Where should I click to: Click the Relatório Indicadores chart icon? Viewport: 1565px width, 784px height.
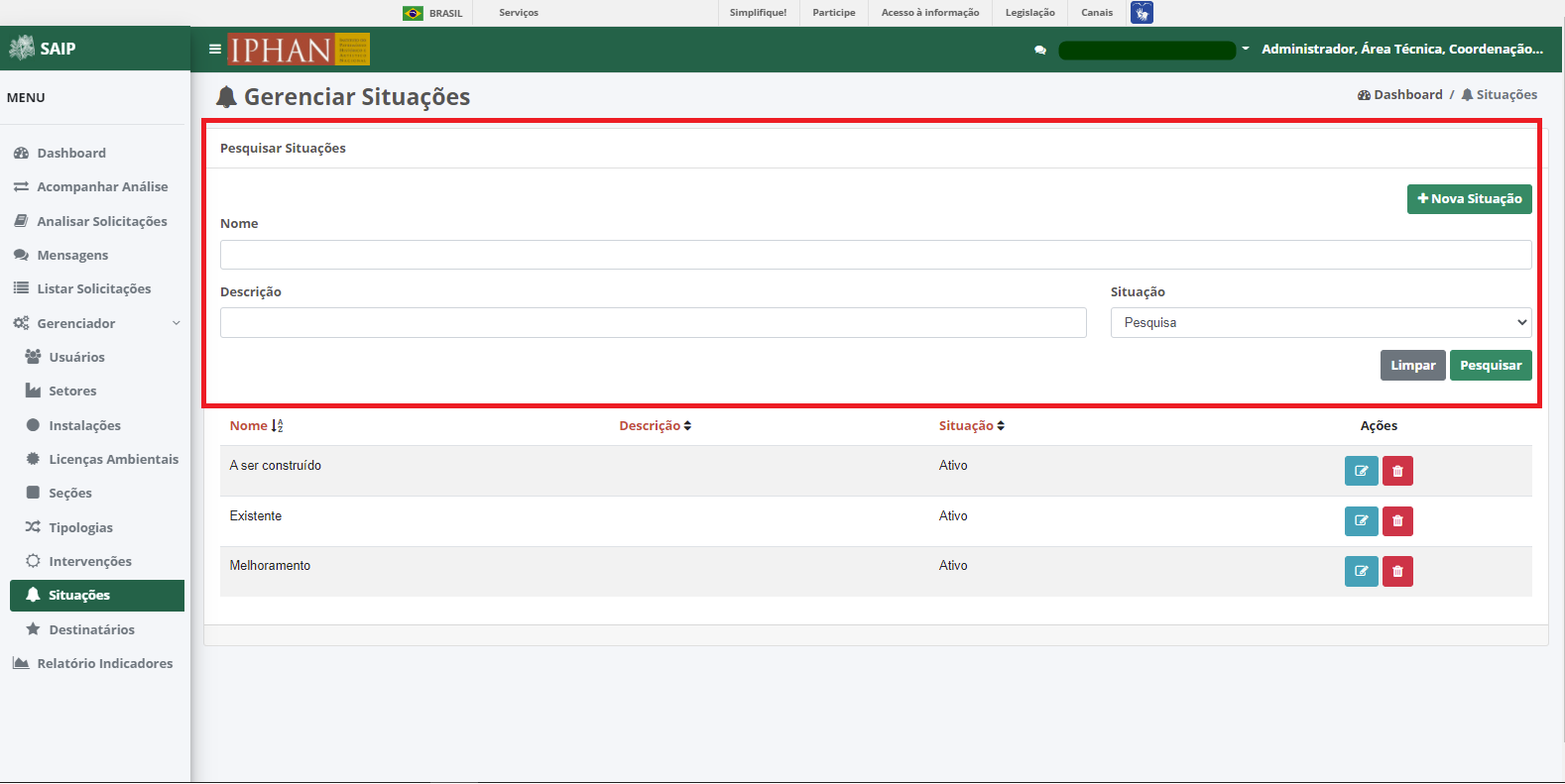[21, 662]
